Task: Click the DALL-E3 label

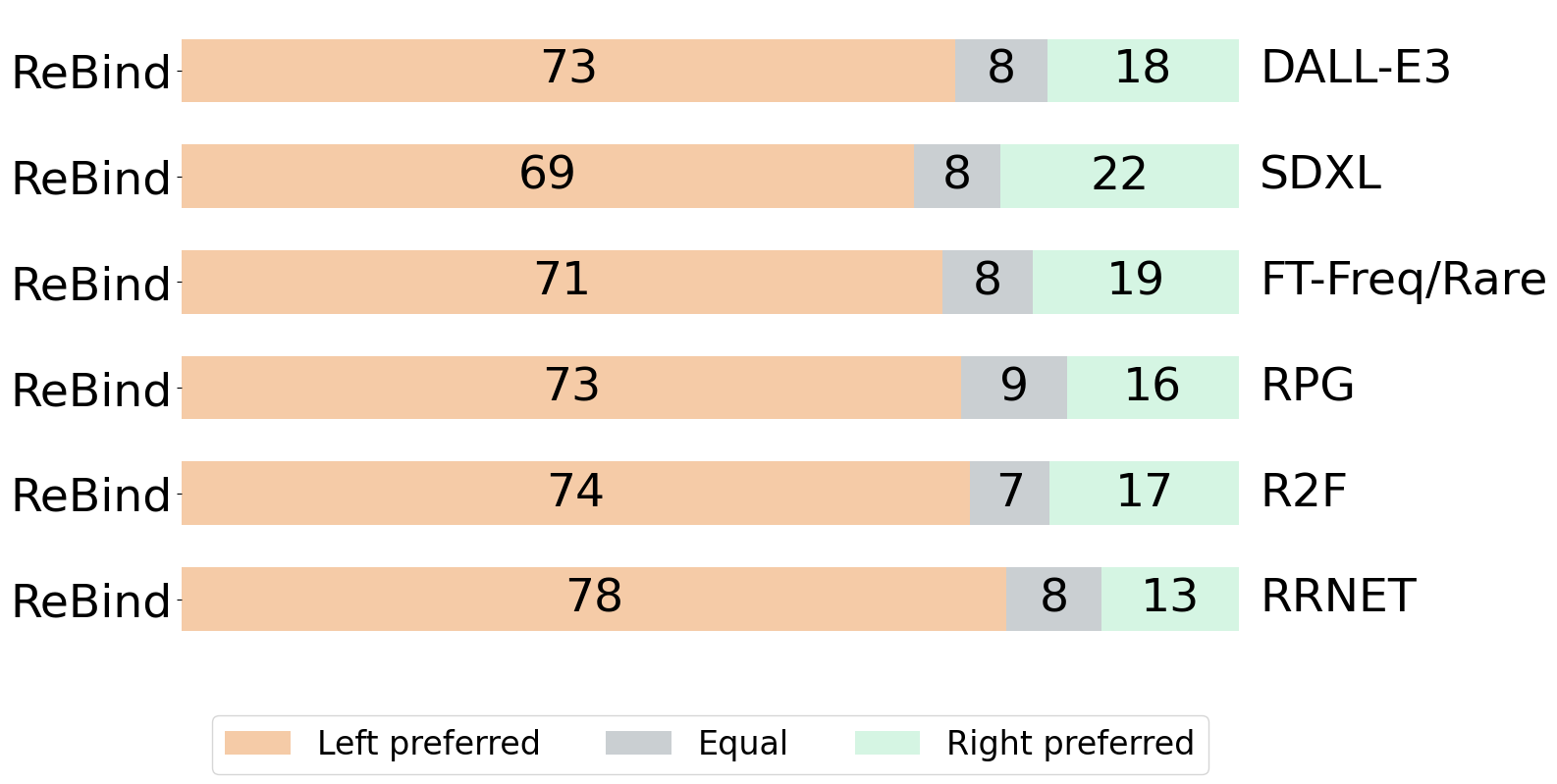Action: click(x=1355, y=68)
